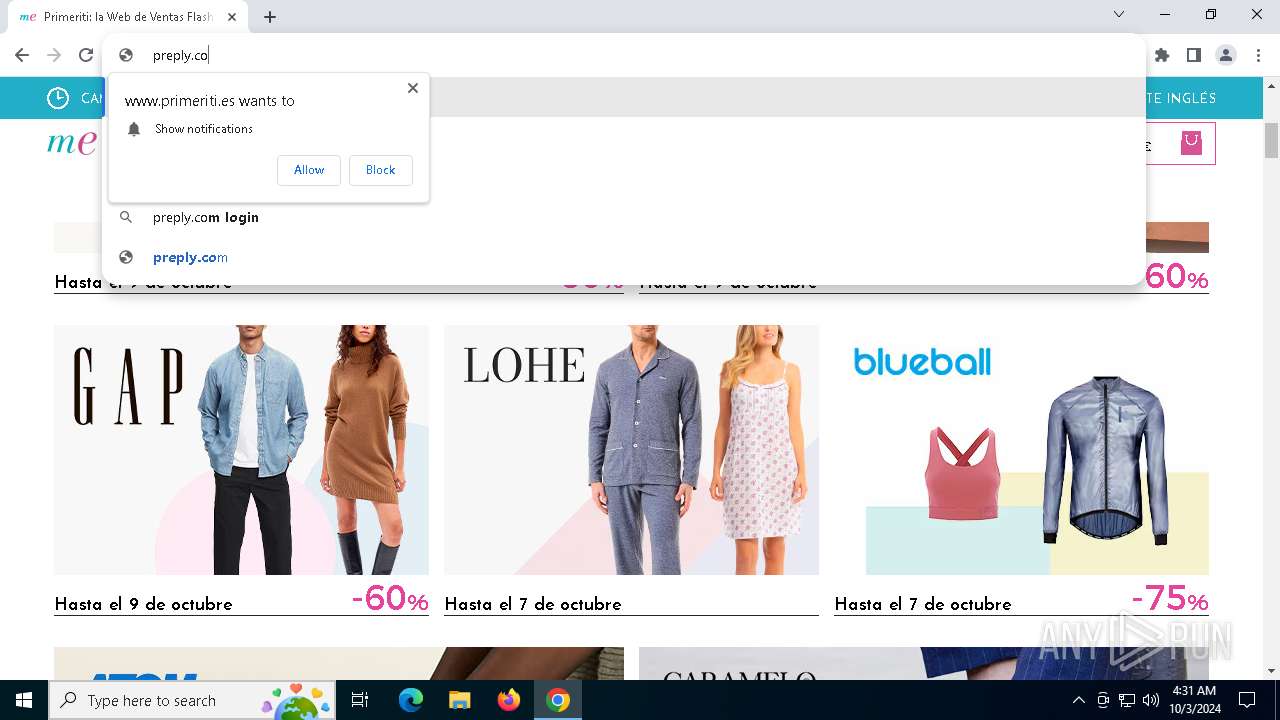
Task: Click the 'TE INGLÉS' banner text
Action: pyautogui.click(x=1180, y=98)
